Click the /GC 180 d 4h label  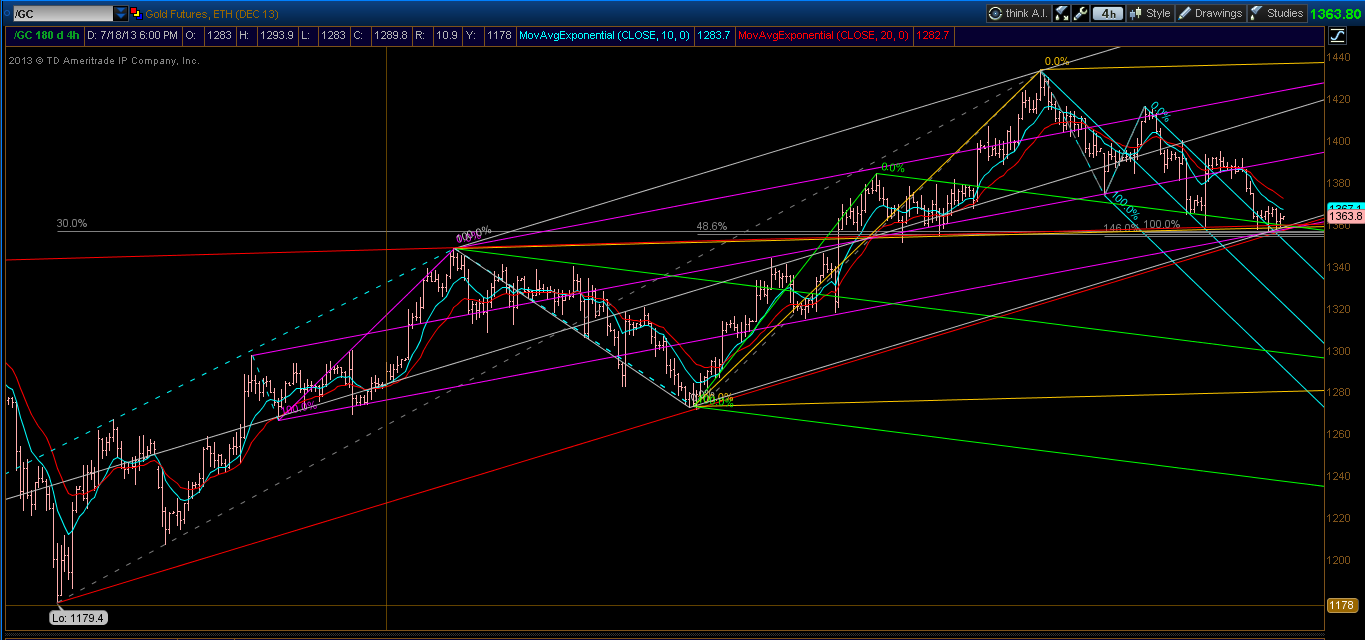click(45, 35)
